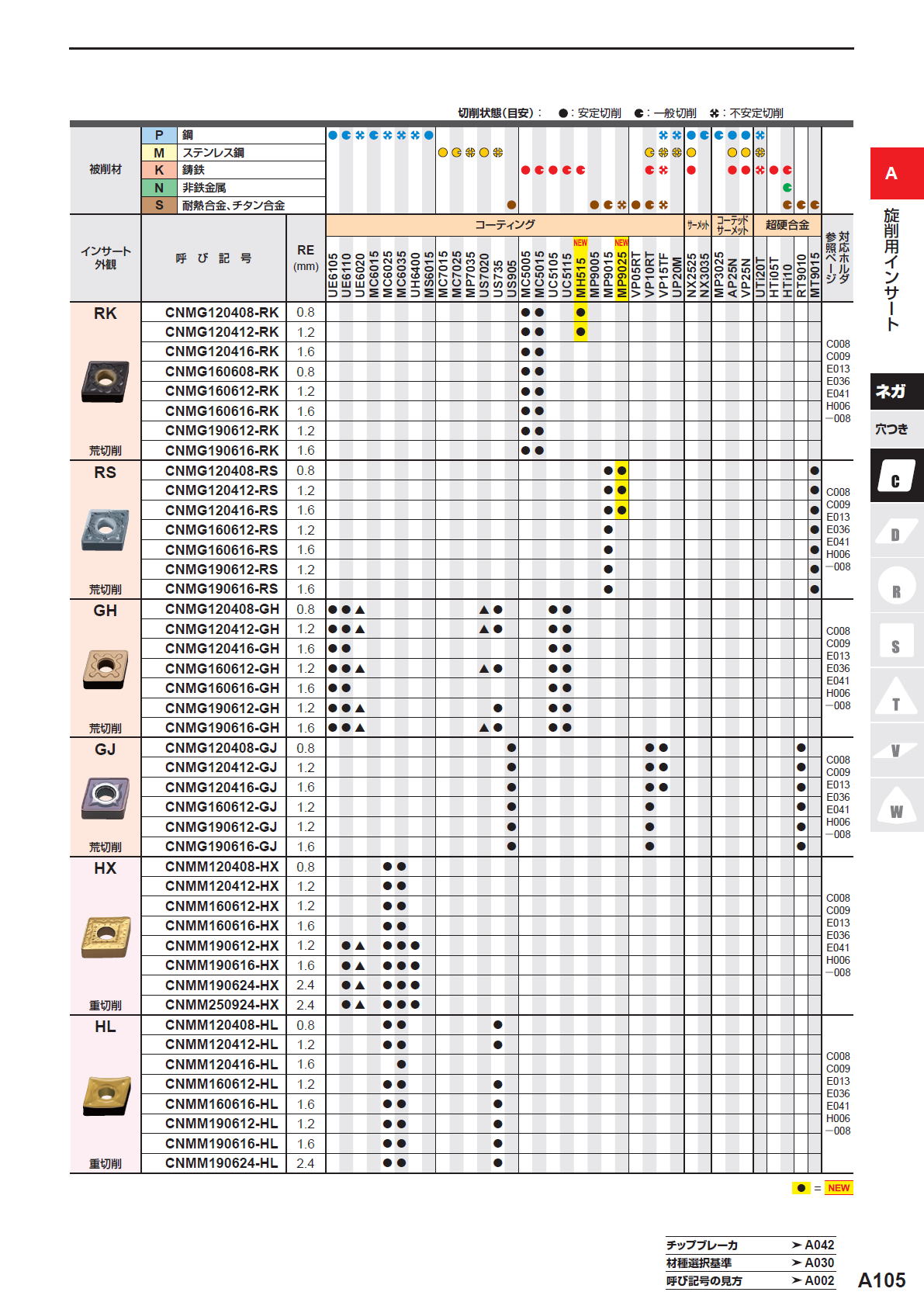This screenshot has width=924, height=1299.
Task: Click the RS chipbreaker insert image
Action: click(106, 529)
